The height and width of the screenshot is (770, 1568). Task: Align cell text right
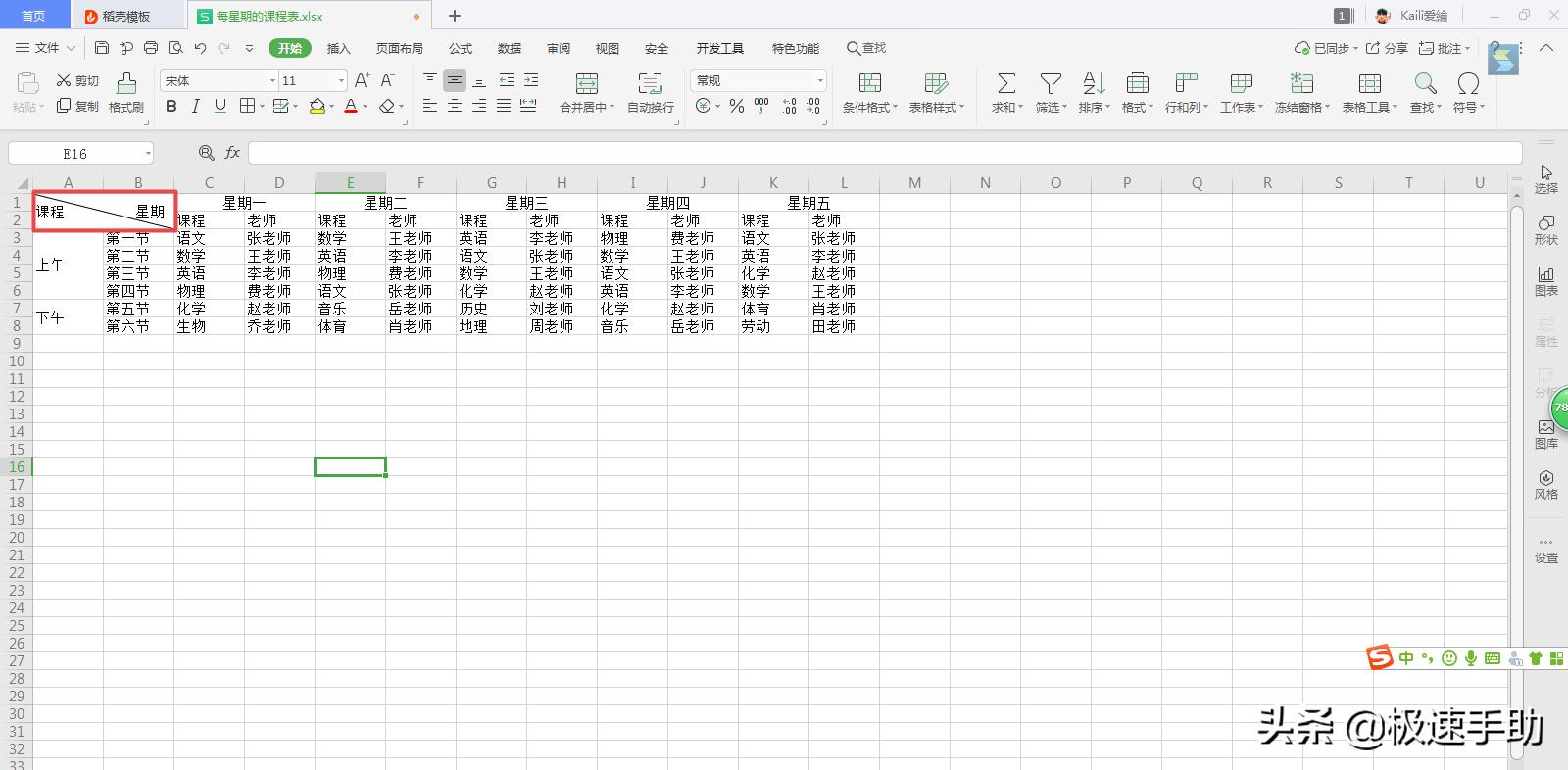[479, 106]
